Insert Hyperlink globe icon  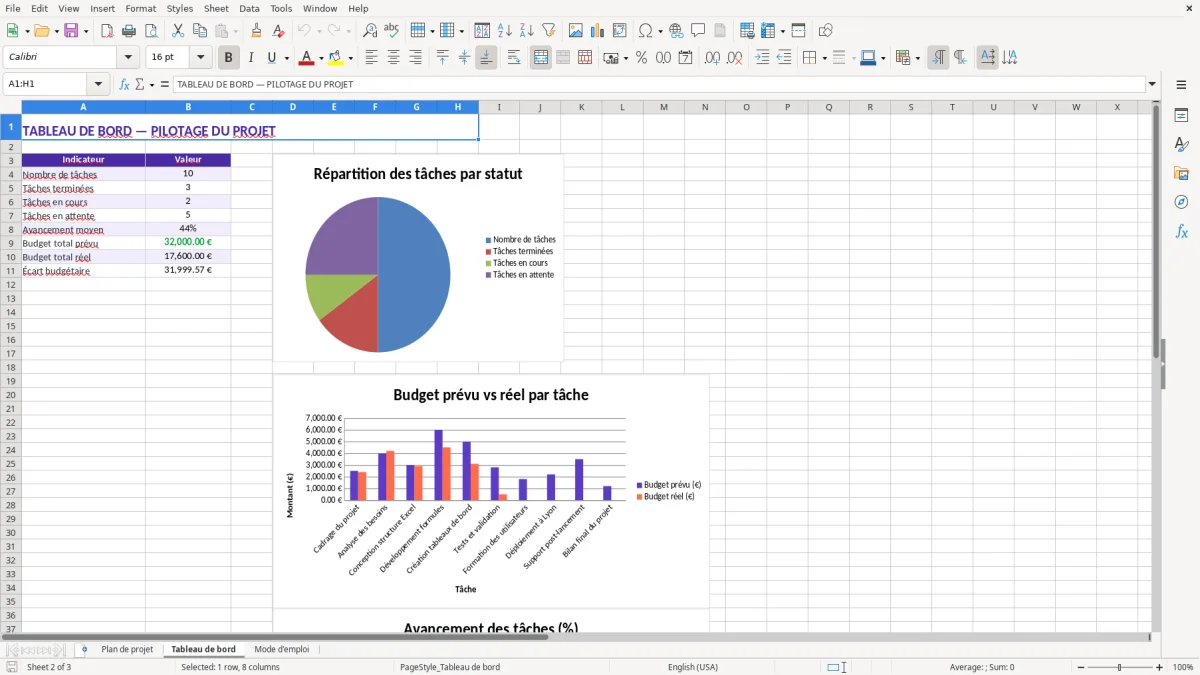click(676, 31)
